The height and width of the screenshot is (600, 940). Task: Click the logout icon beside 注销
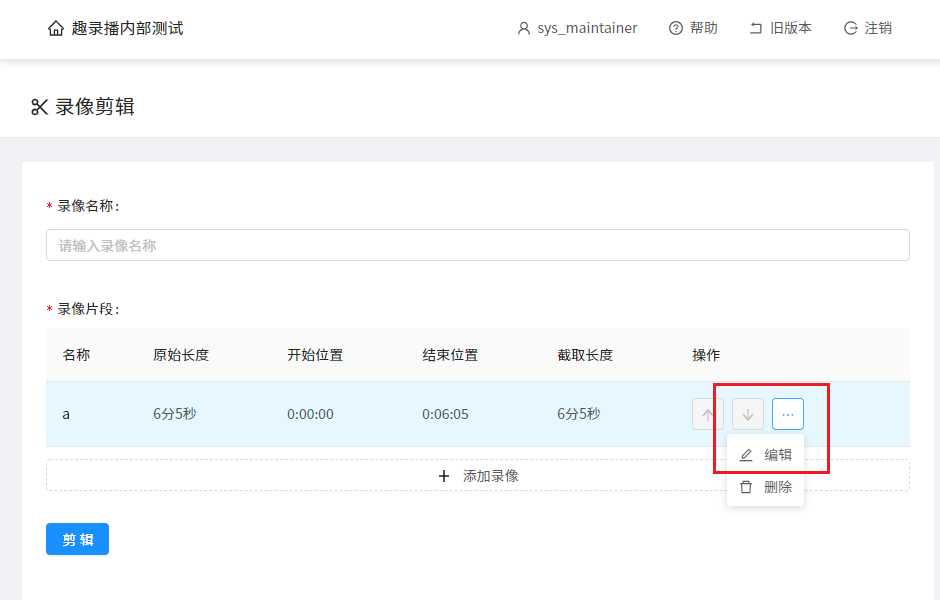click(851, 28)
